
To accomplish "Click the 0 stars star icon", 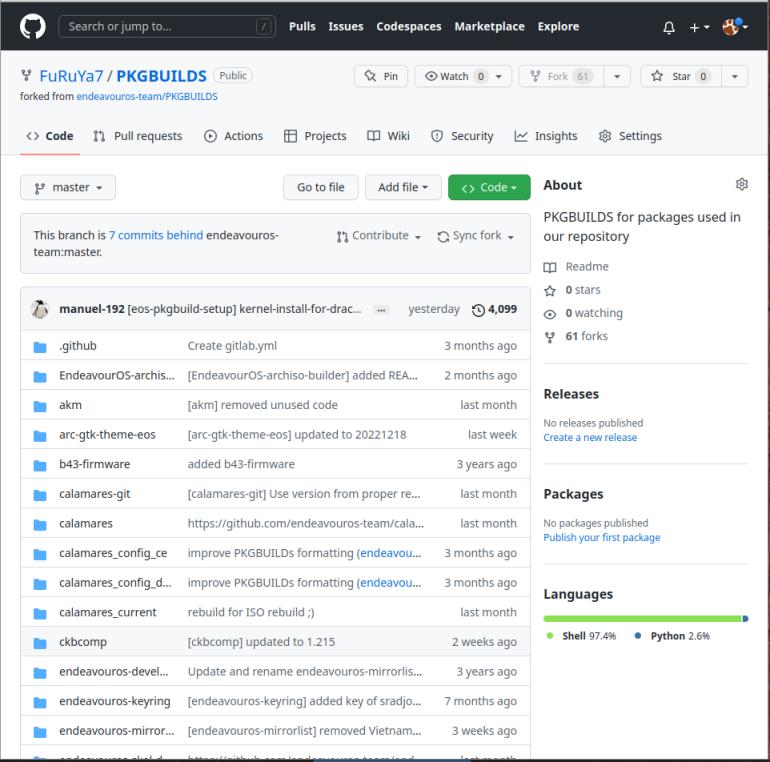I will click(x=550, y=291).
